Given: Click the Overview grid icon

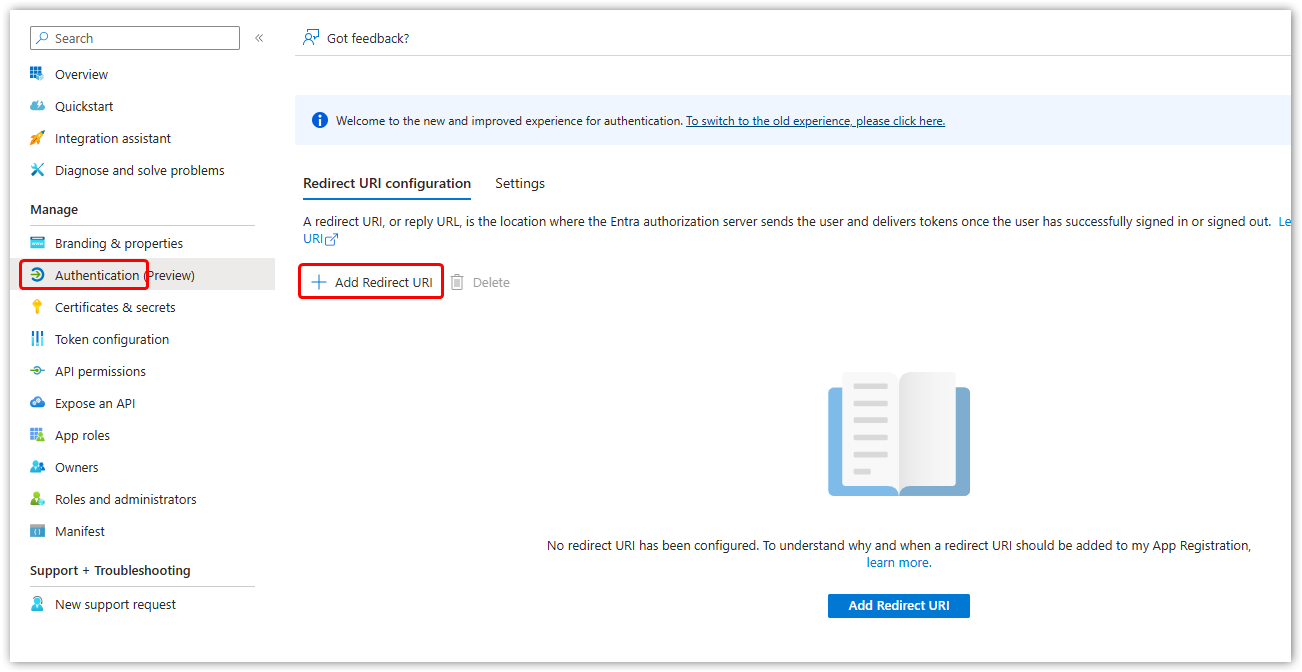Looking at the screenshot, I should (37, 74).
